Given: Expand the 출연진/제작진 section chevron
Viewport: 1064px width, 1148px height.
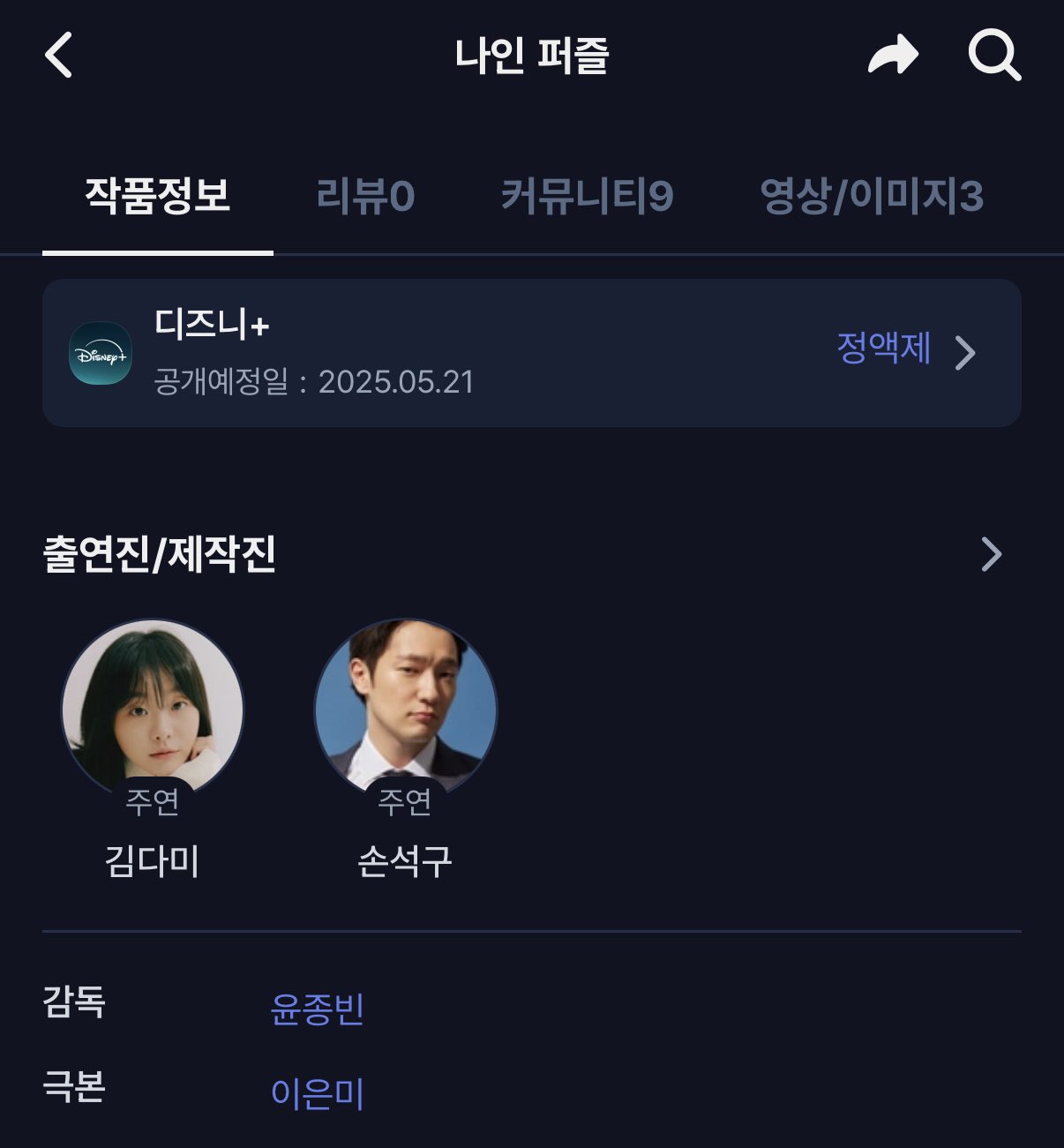Looking at the screenshot, I should [992, 554].
